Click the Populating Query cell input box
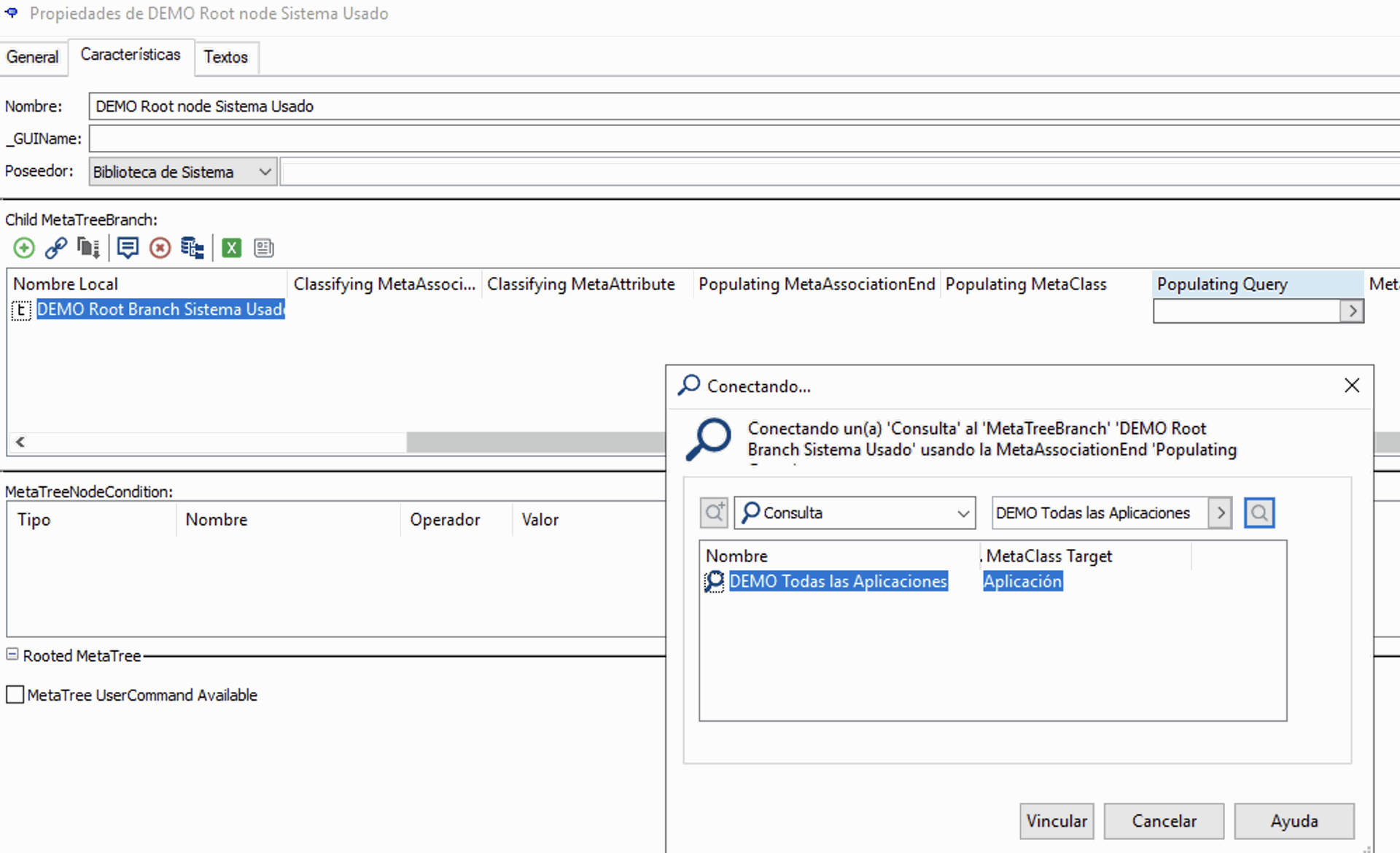1400x853 pixels. coord(1246,311)
